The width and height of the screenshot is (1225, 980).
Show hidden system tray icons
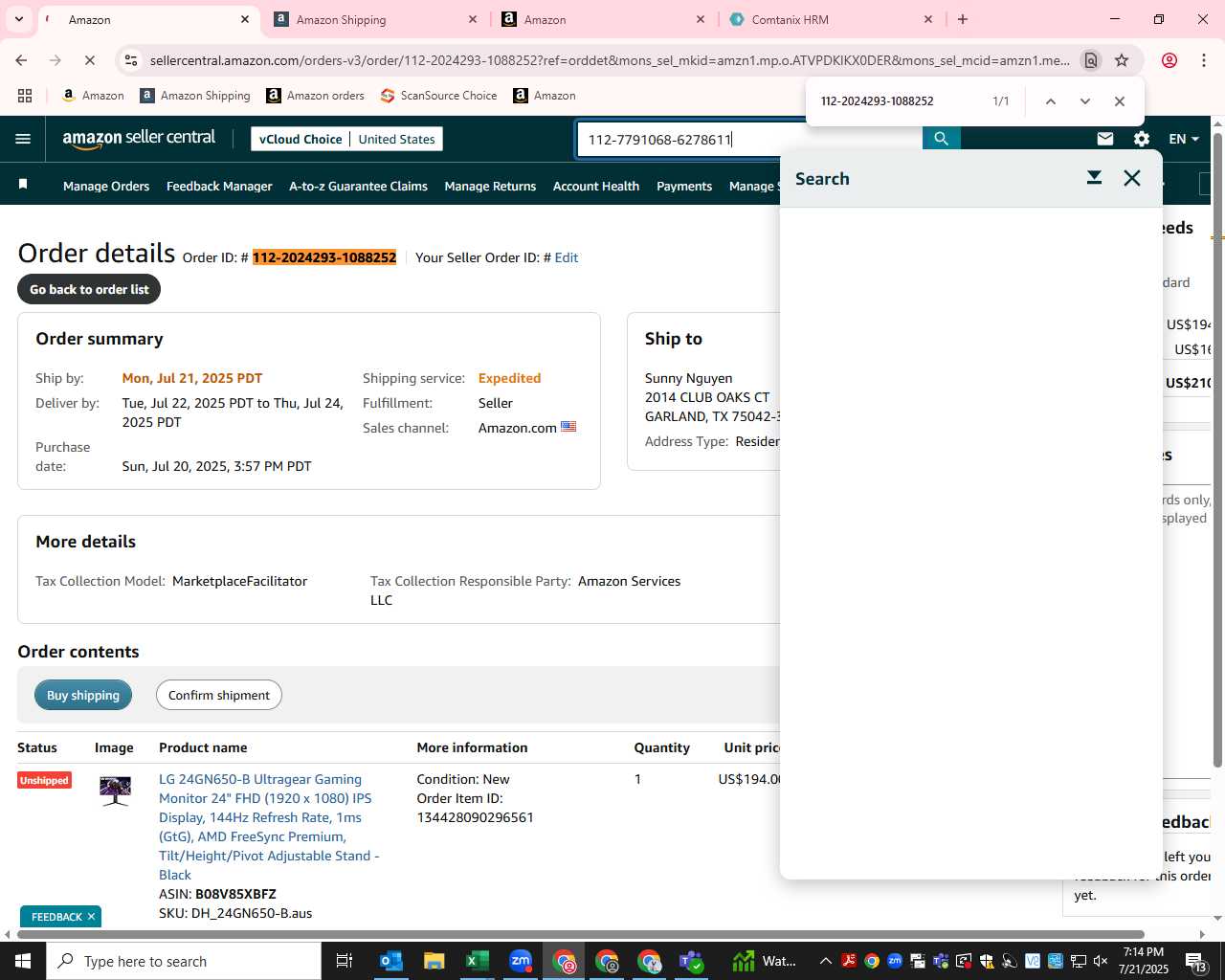[x=826, y=961]
